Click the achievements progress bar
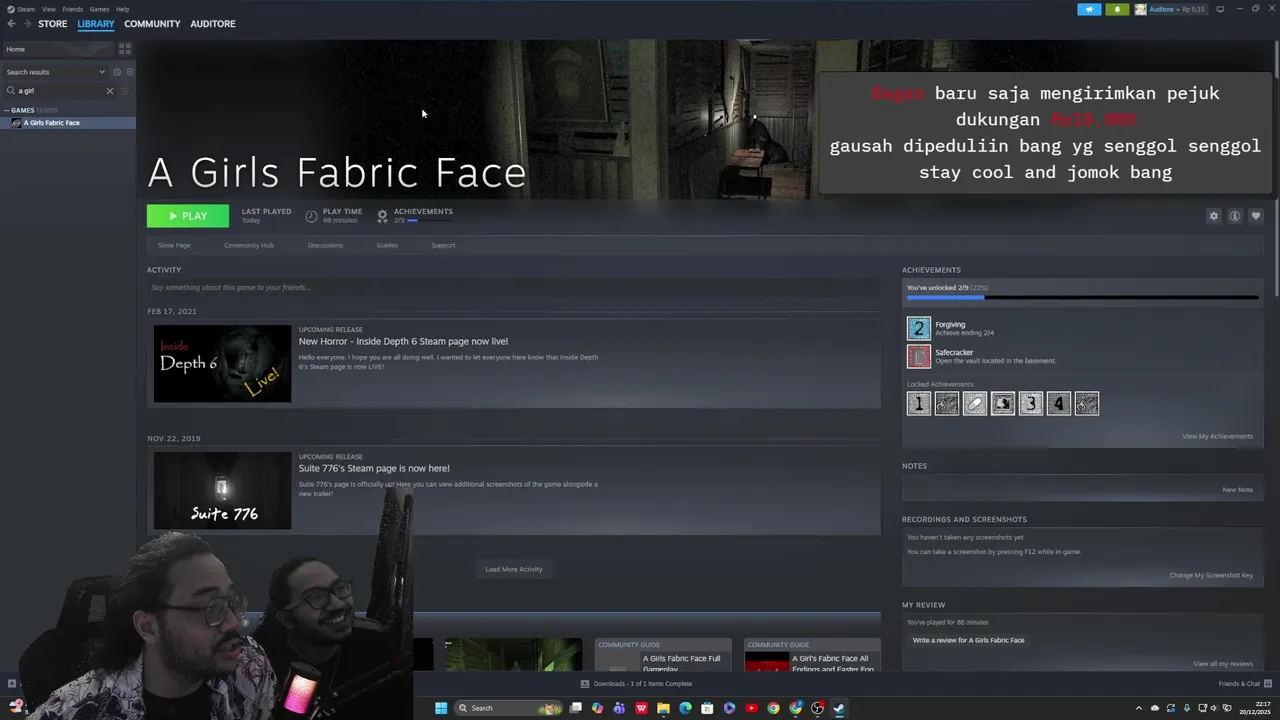This screenshot has width=1280, height=720. (1082, 297)
